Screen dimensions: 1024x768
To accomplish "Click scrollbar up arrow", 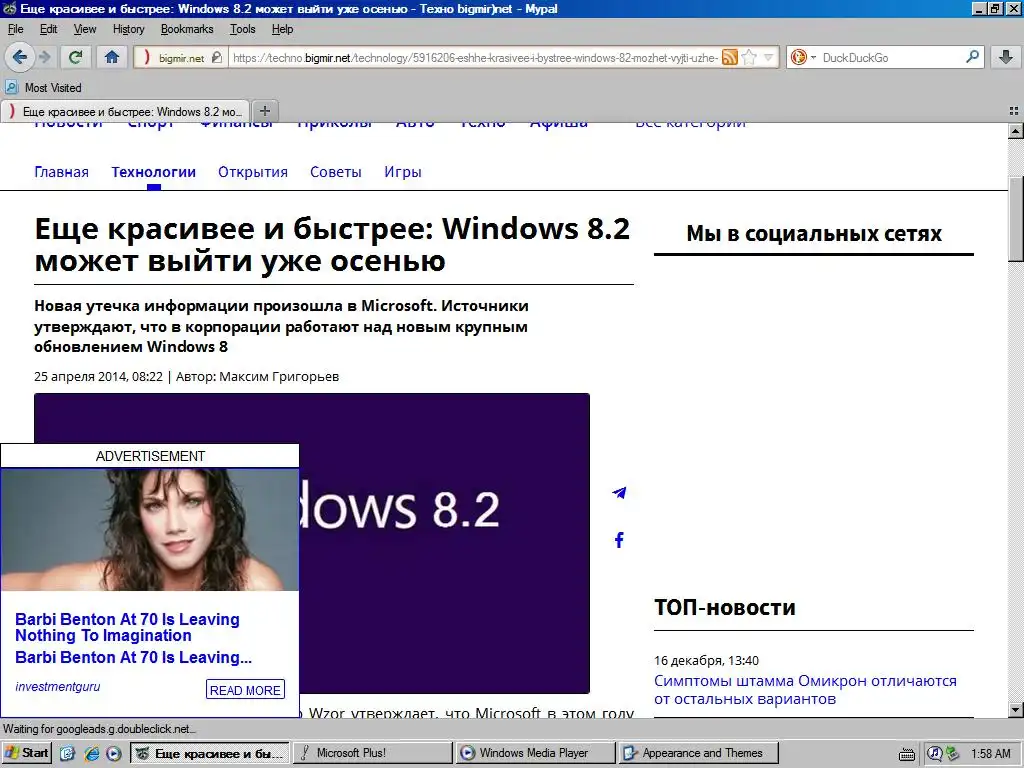I will pos(1016,131).
